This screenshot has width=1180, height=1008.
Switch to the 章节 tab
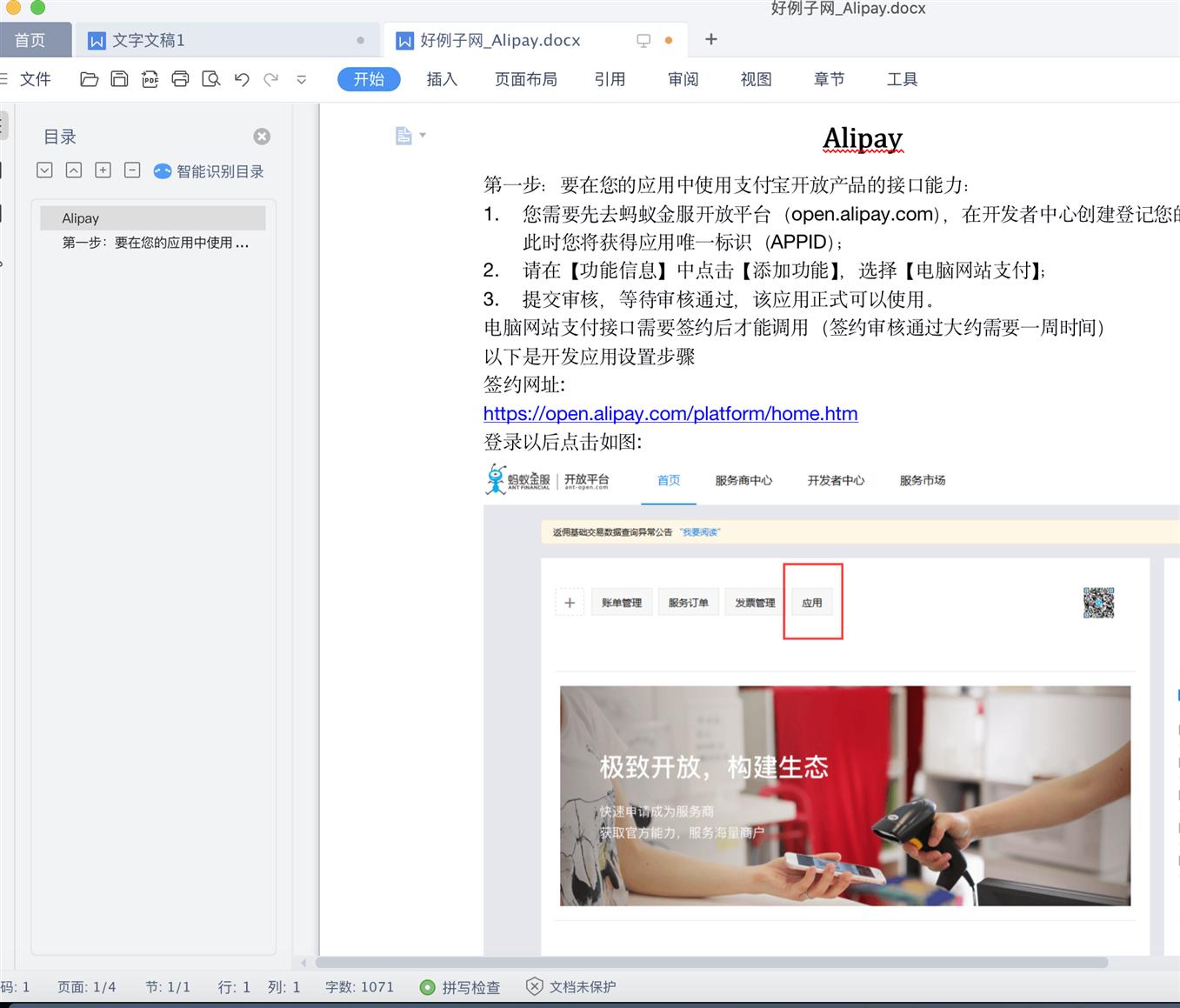coord(829,79)
